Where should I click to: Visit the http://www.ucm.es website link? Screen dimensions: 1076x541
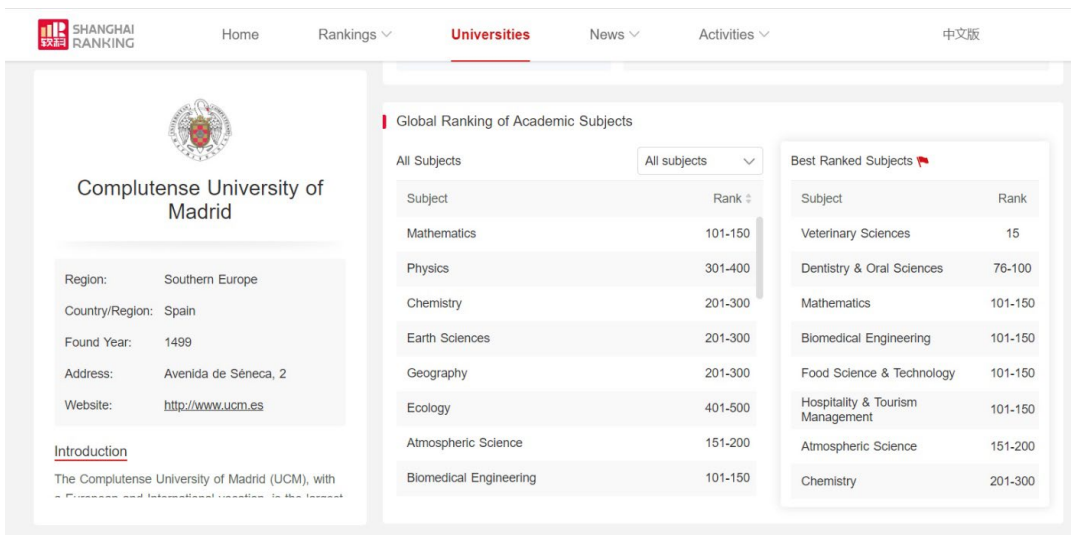213,405
